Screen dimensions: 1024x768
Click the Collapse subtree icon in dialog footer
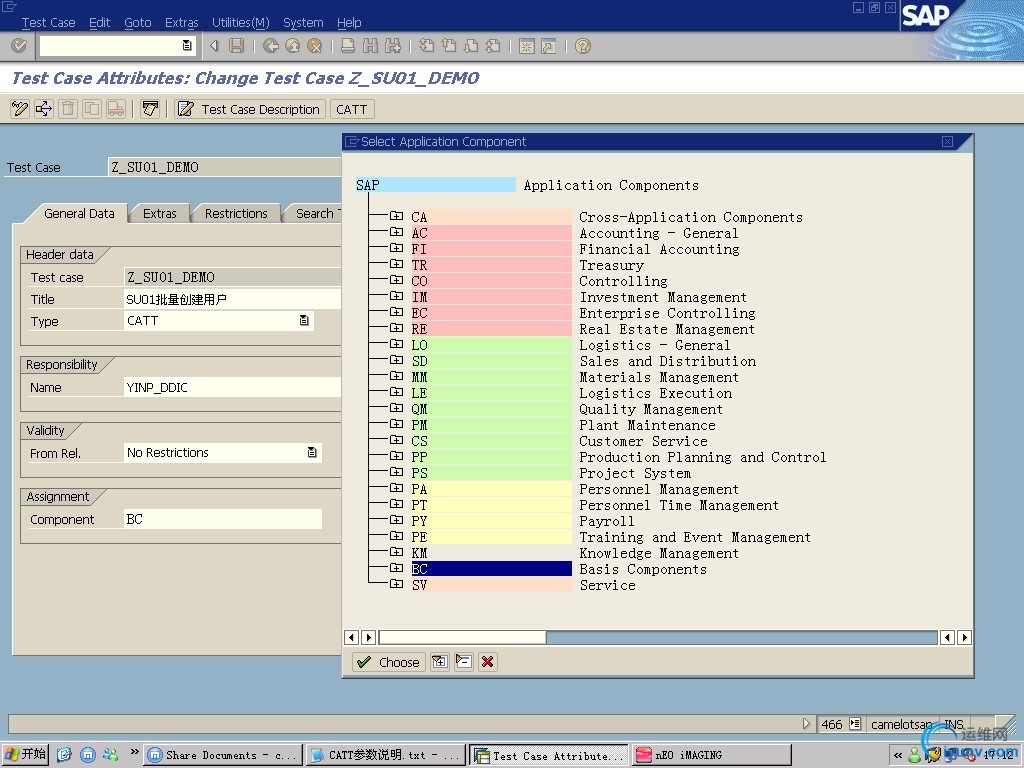click(463, 662)
